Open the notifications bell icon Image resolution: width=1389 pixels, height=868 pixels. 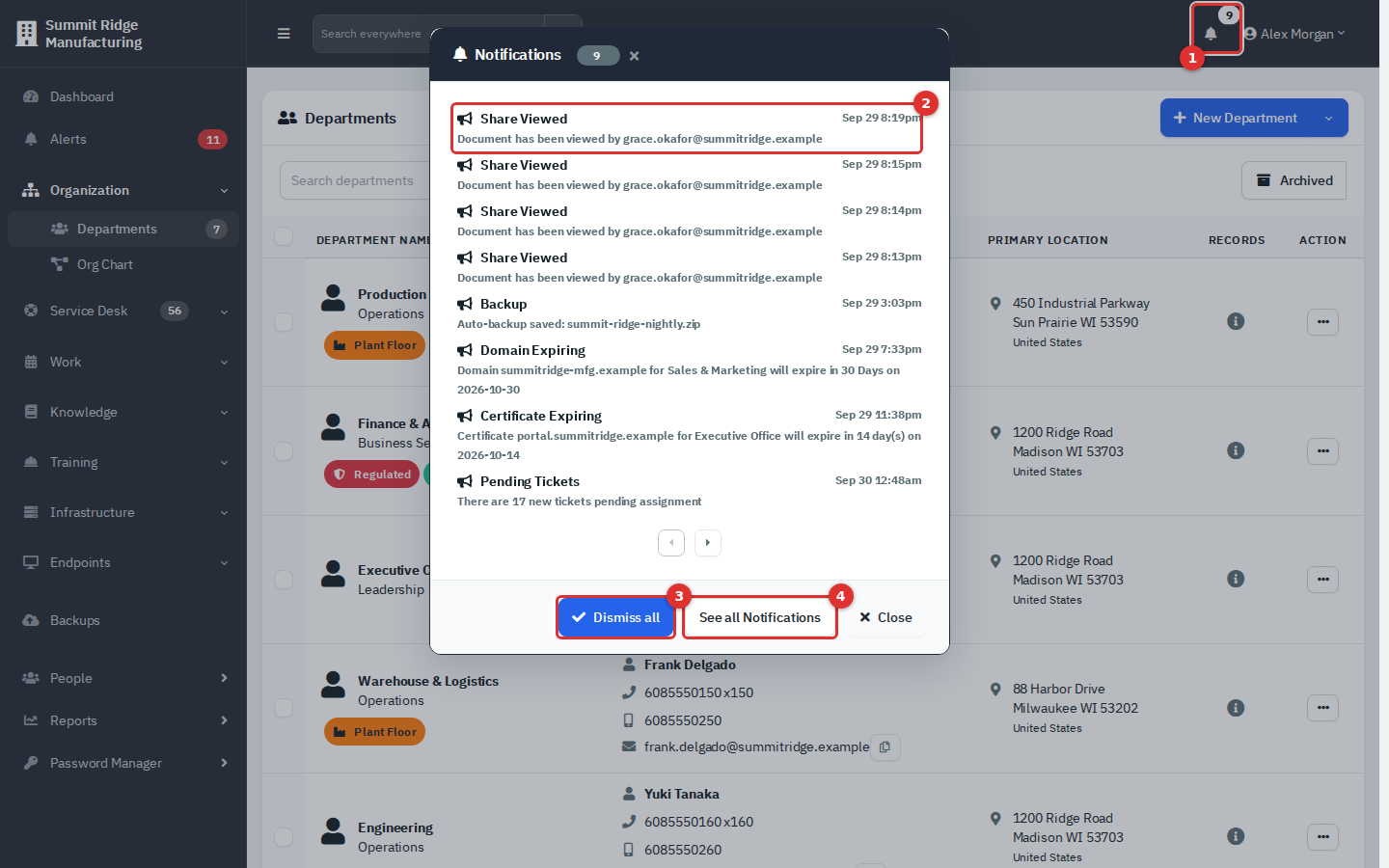[x=1211, y=34]
